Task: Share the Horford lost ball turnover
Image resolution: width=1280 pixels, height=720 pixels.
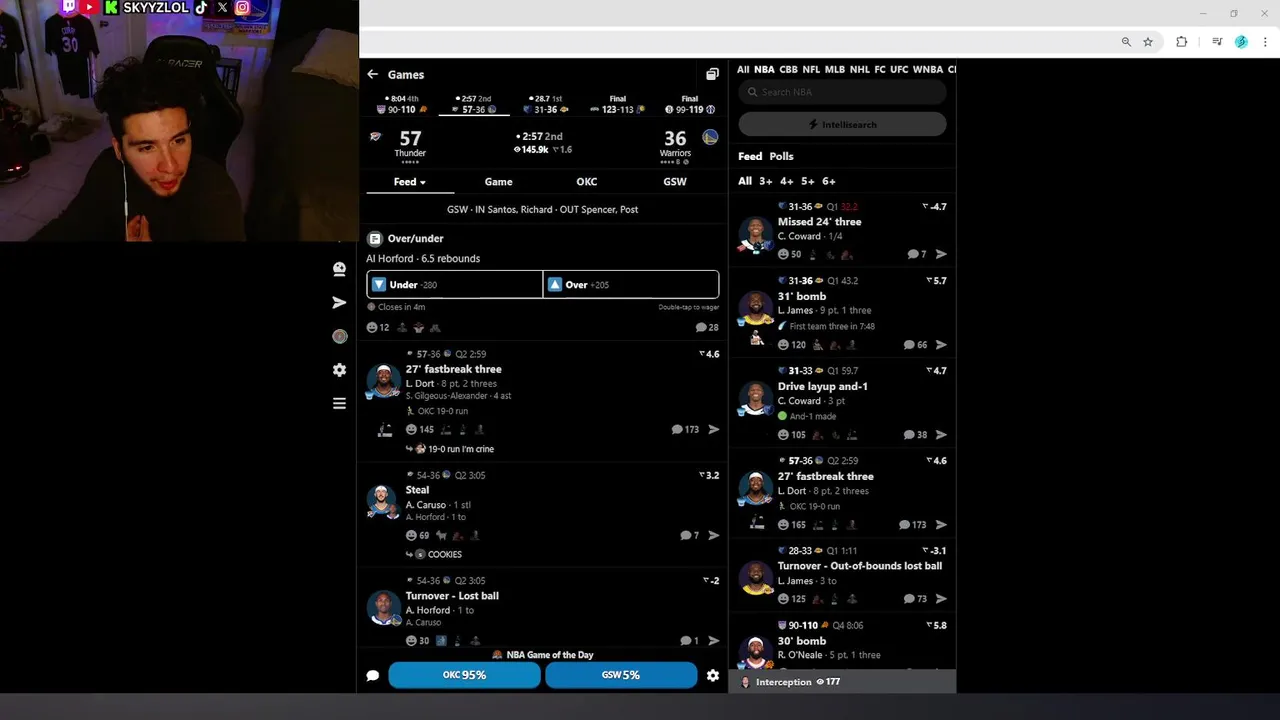Action: (714, 640)
